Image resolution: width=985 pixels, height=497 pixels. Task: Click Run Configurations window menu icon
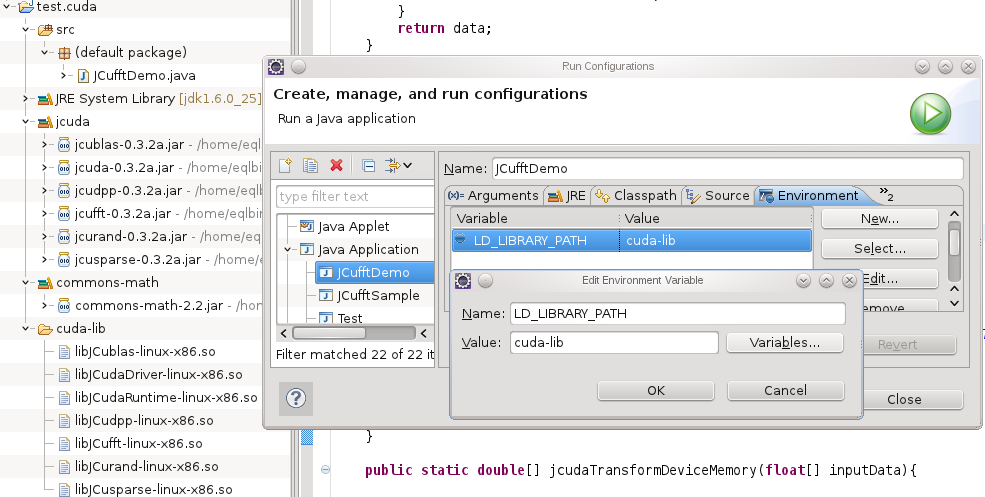coord(276,67)
